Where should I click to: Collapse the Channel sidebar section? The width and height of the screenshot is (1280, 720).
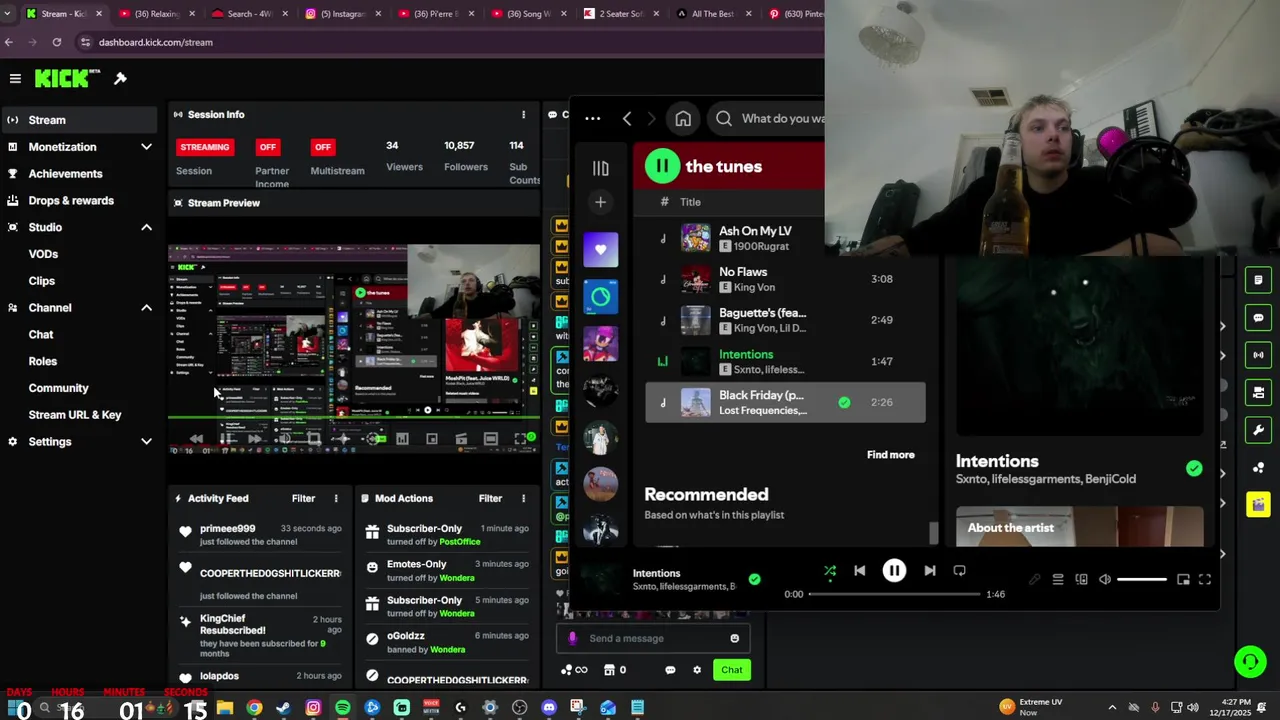tap(146, 308)
